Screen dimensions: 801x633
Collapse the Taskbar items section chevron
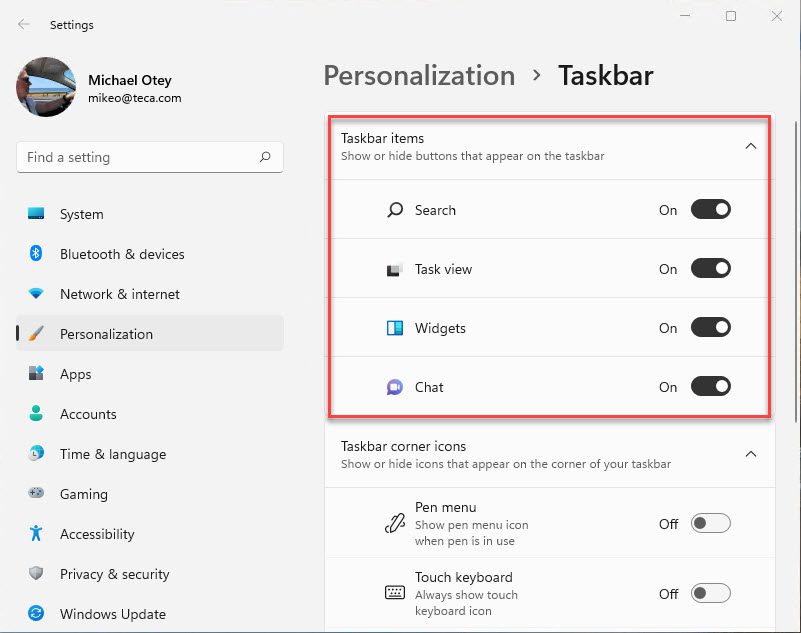tap(750, 146)
